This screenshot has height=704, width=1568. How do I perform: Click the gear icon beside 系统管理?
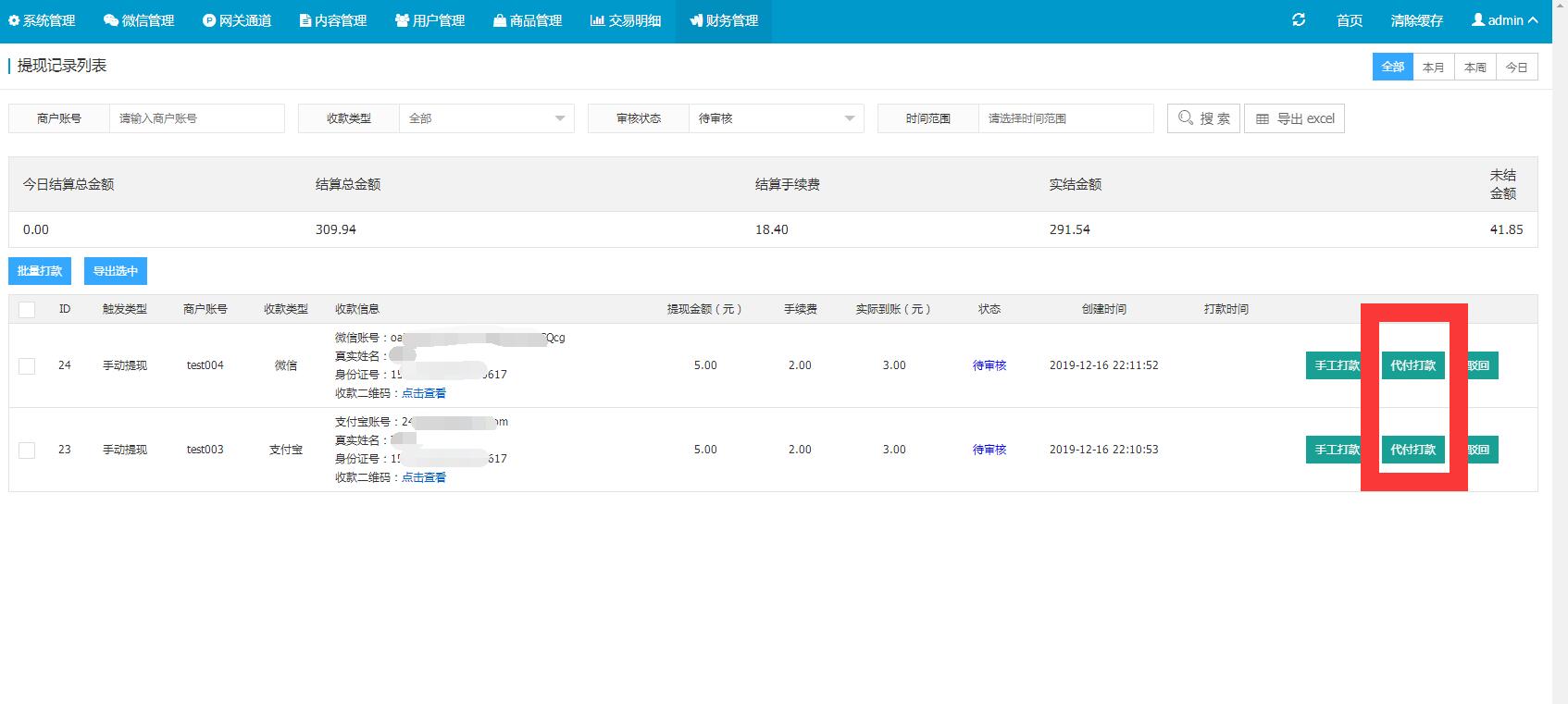click(x=14, y=20)
